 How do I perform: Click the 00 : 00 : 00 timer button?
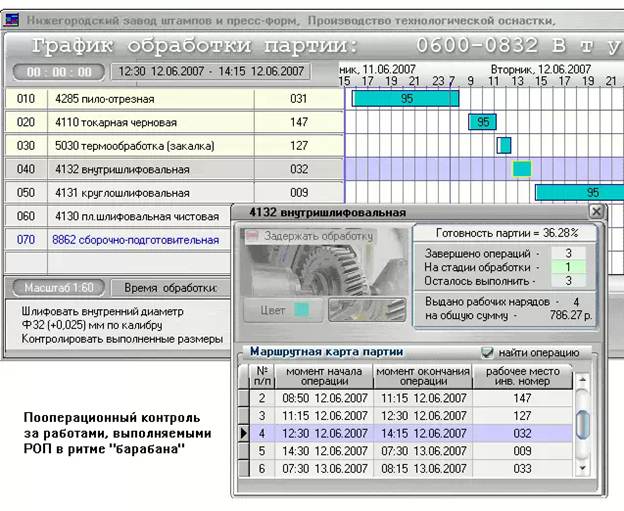coord(59,72)
